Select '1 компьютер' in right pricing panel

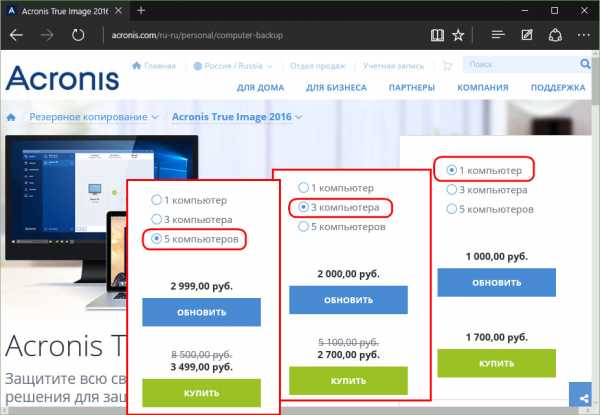tap(453, 170)
